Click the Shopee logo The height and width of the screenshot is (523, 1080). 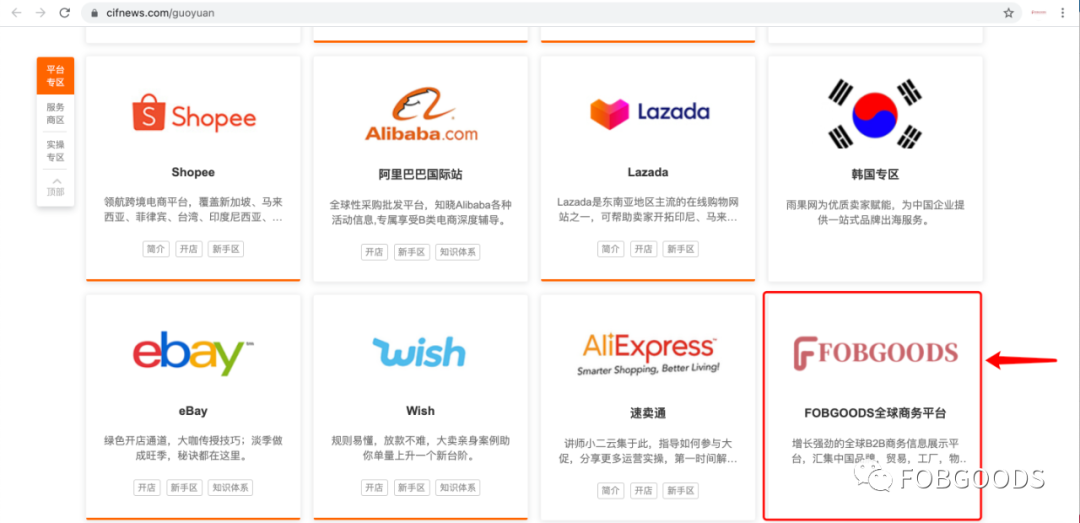pyautogui.click(x=194, y=114)
